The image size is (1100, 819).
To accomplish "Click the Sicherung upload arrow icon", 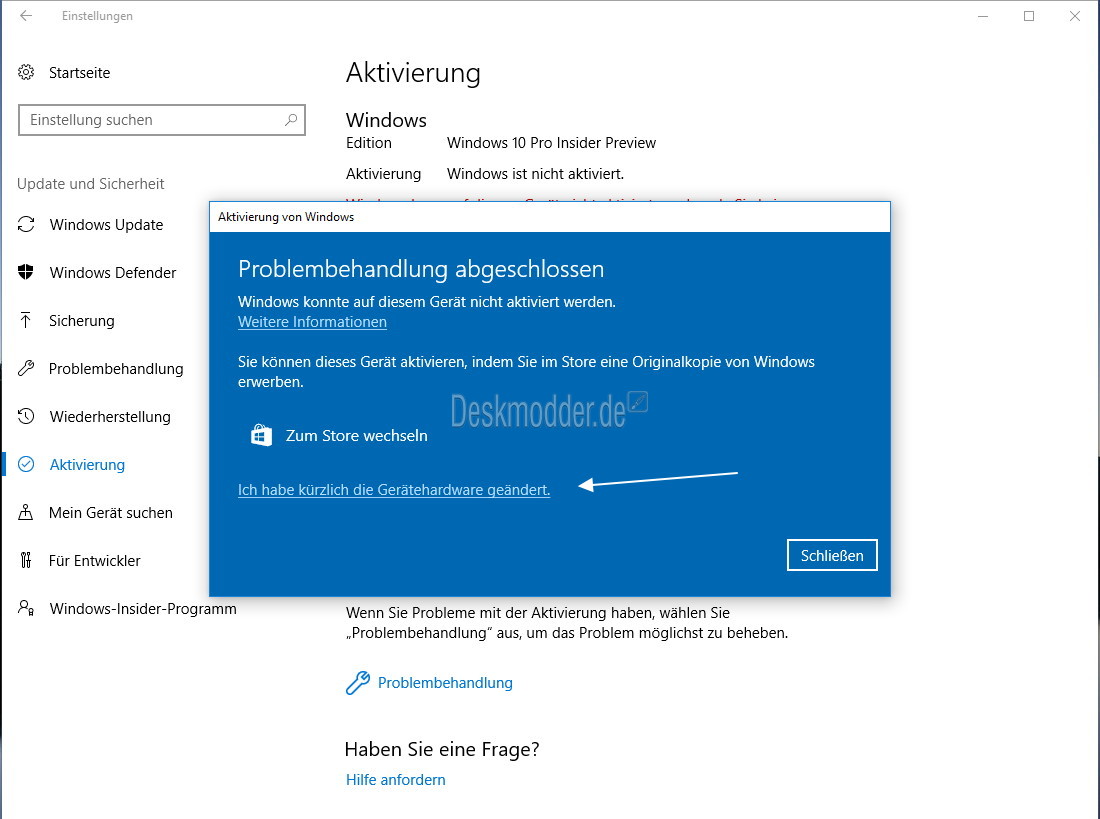I will 27,321.
